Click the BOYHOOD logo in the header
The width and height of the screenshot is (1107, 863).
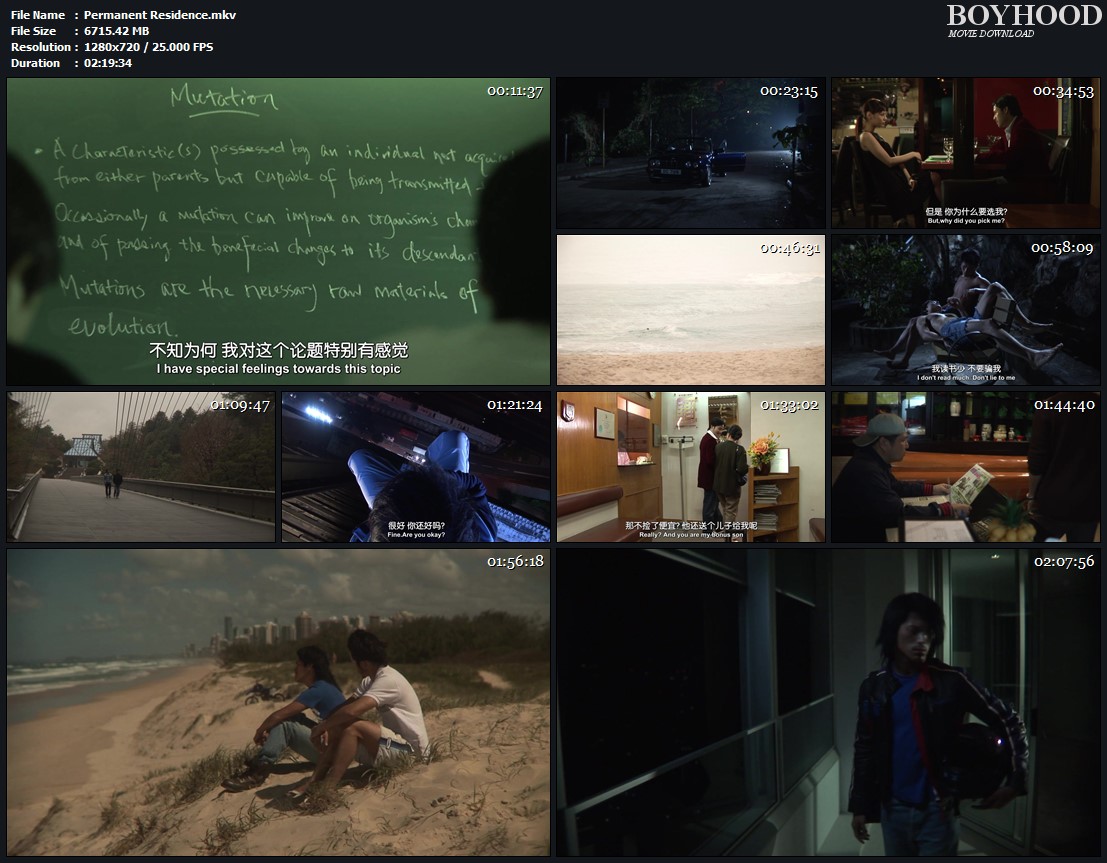click(1023, 15)
